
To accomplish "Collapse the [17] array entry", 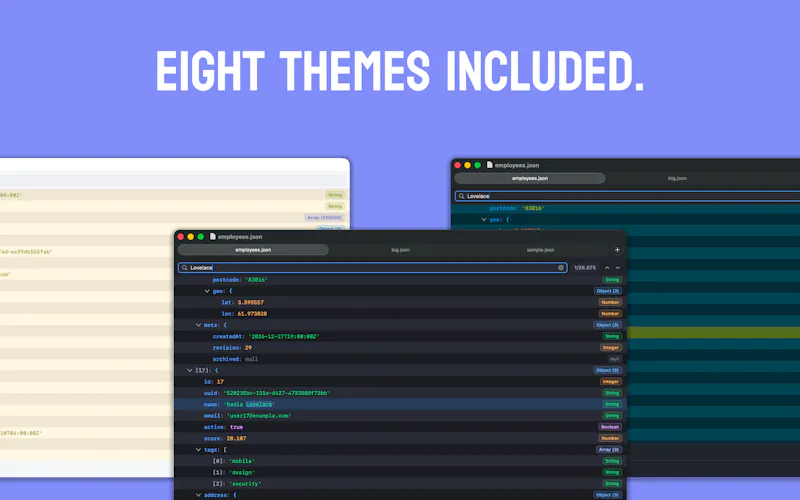I will click(x=189, y=370).
